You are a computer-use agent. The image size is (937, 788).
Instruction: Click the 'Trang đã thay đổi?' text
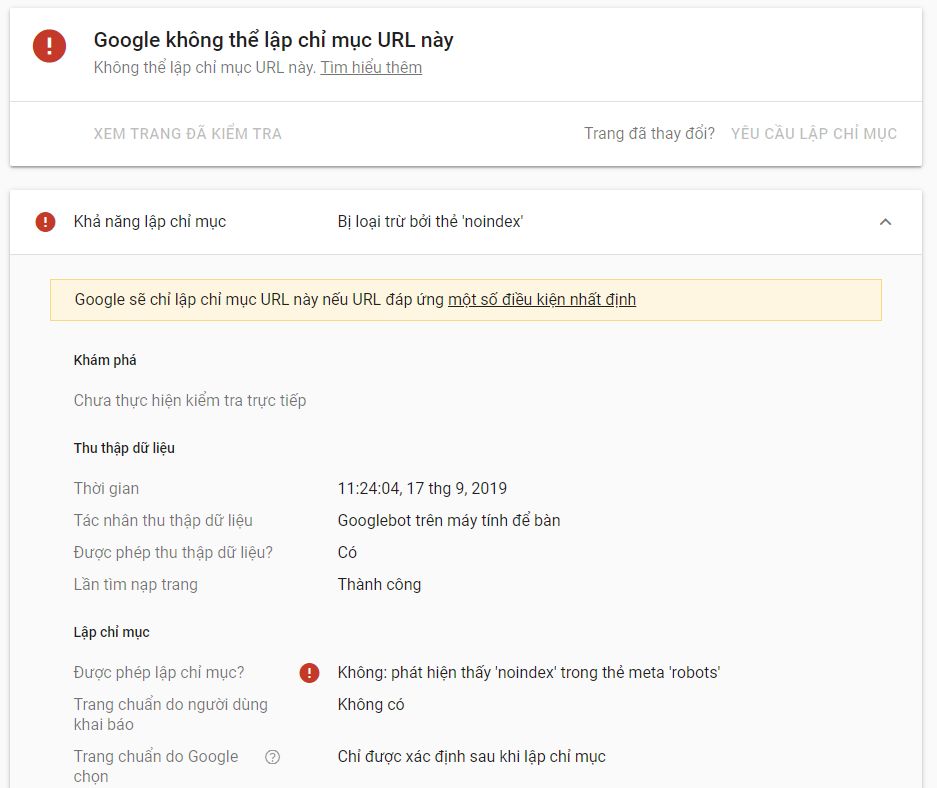click(650, 133)
